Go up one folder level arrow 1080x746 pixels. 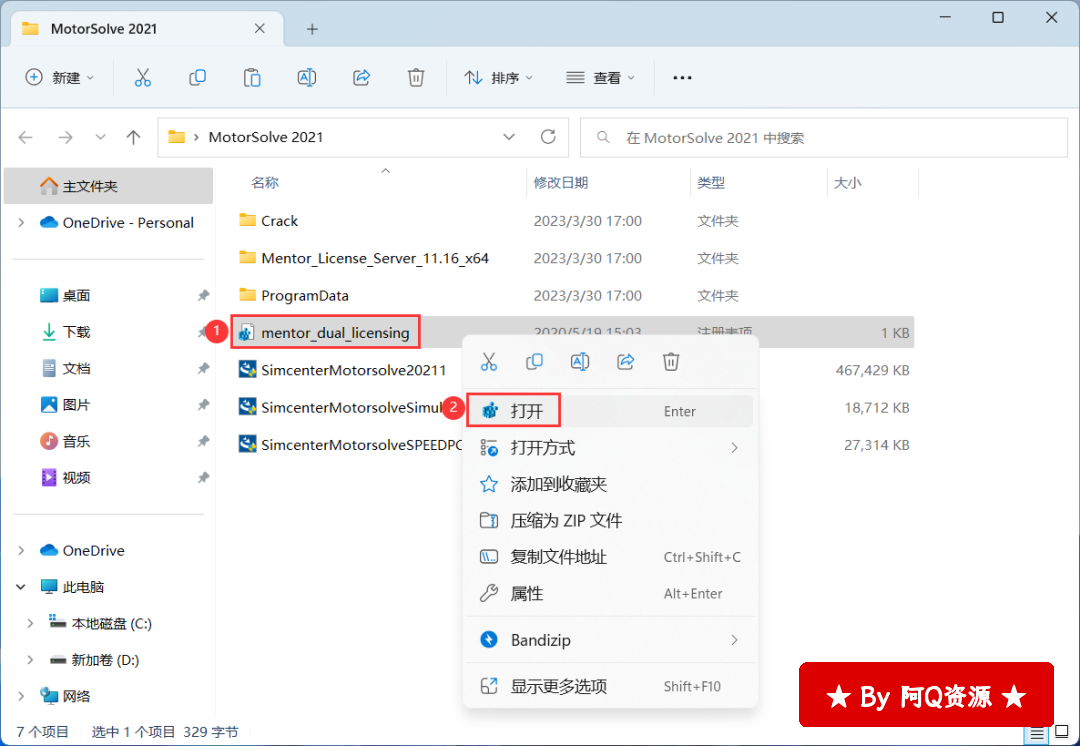point(134,137)
